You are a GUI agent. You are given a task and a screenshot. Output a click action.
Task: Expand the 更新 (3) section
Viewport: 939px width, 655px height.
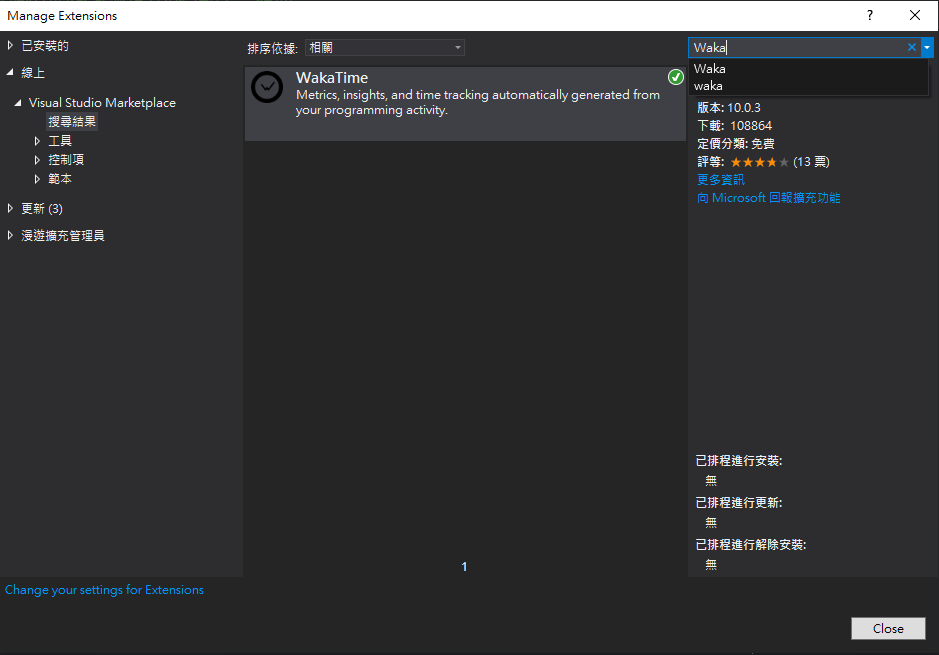[x=10, y=208]
